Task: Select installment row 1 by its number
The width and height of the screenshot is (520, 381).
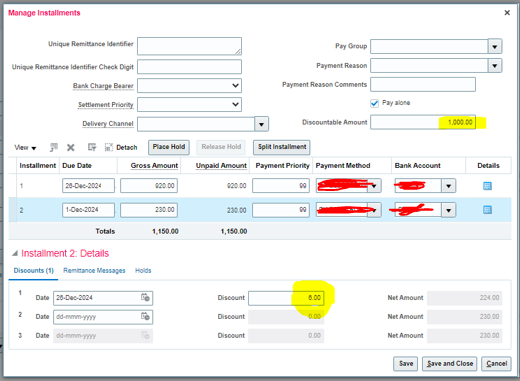Action: (x=21, y=186)
